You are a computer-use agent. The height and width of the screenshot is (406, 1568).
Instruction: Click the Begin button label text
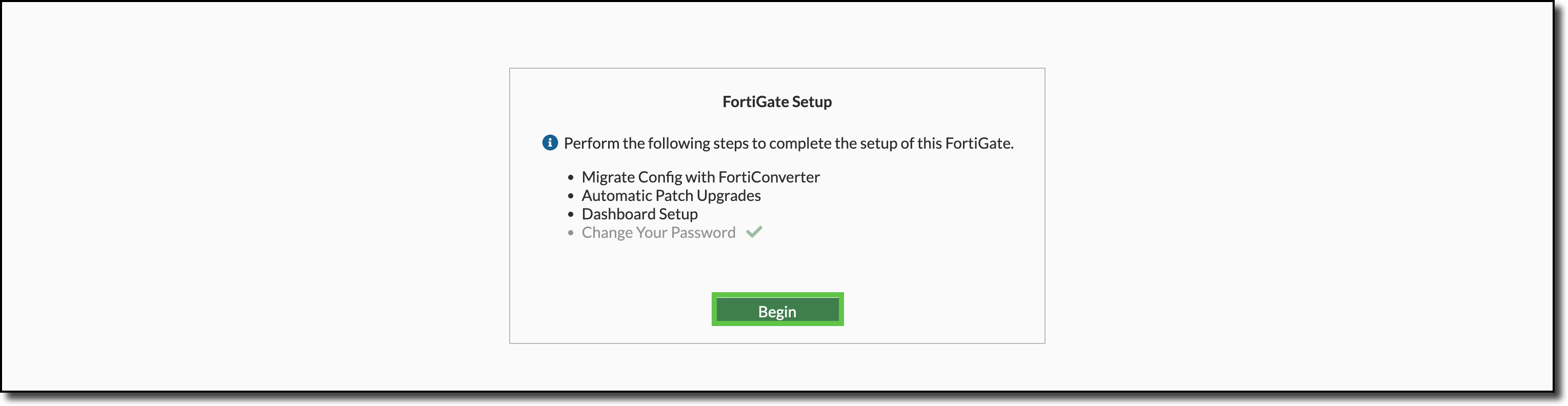point(777,311)
